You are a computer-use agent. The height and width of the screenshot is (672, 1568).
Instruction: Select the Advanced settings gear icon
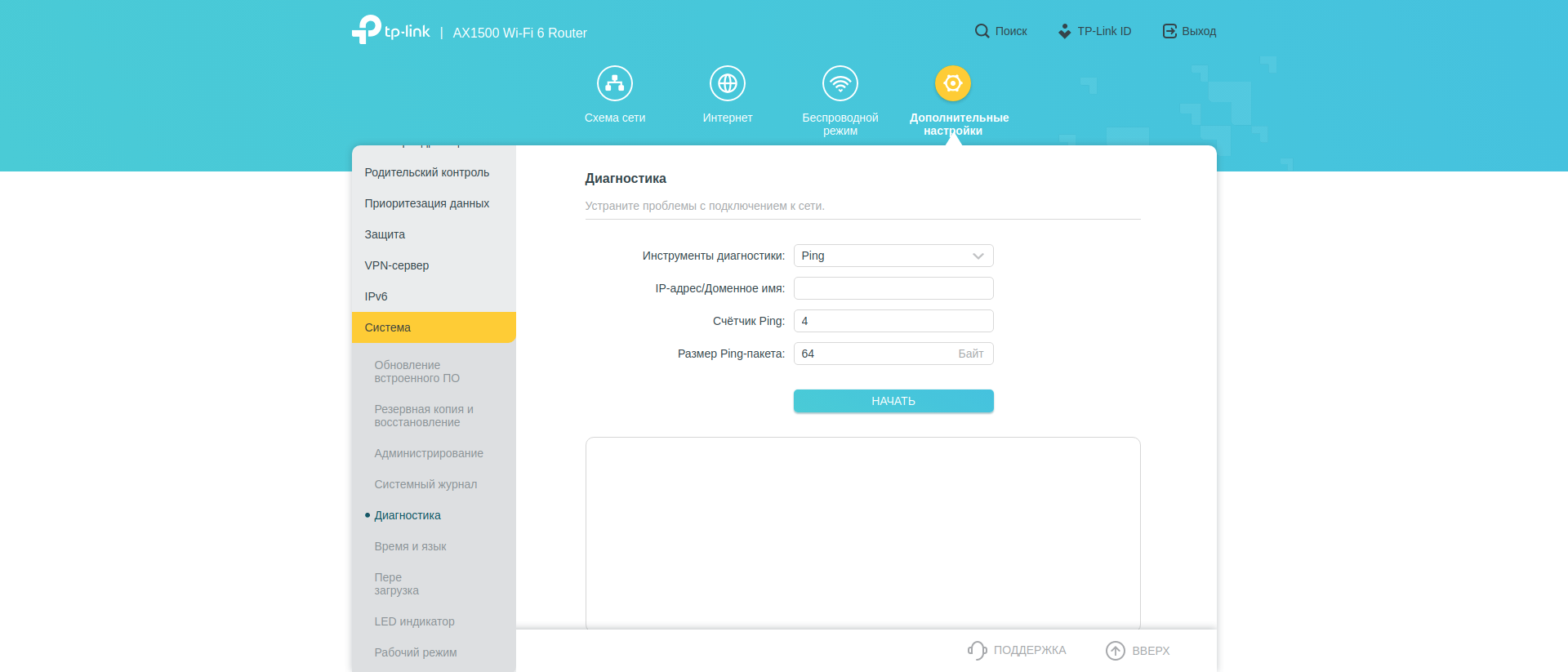(952, 83)
